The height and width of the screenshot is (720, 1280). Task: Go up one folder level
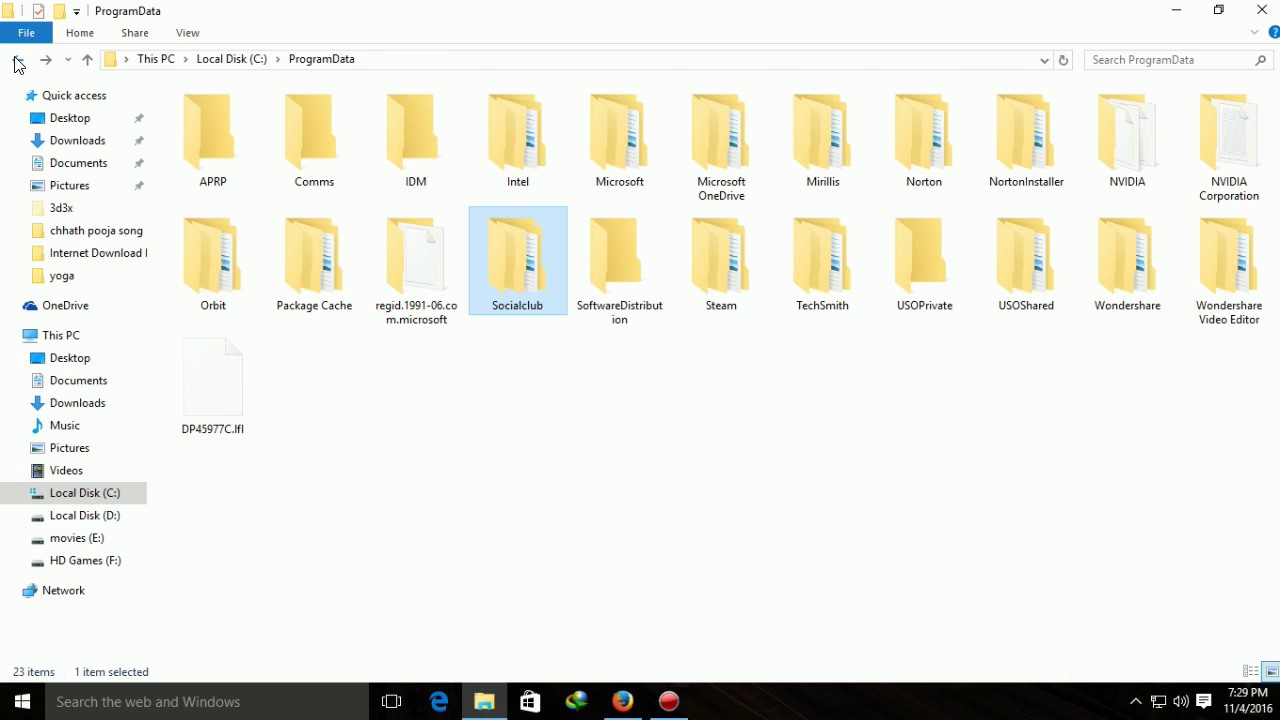[88, 60]
